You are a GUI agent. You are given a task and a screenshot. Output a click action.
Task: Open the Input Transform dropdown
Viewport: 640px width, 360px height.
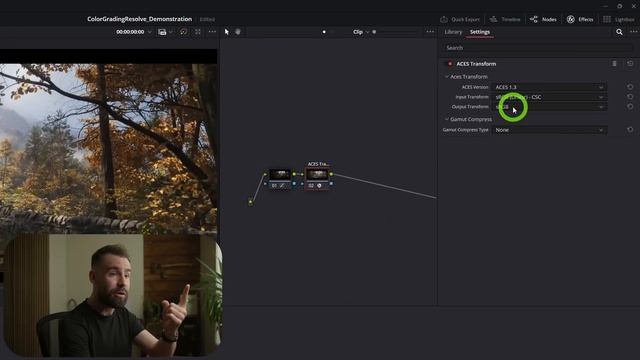coord(549,97)
